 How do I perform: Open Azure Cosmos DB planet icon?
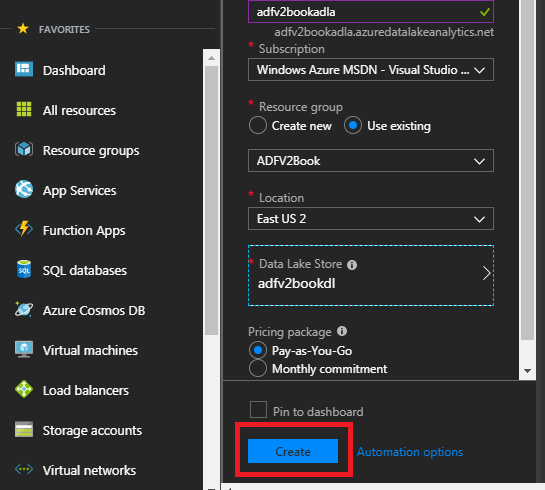click(x=24, y=309)
